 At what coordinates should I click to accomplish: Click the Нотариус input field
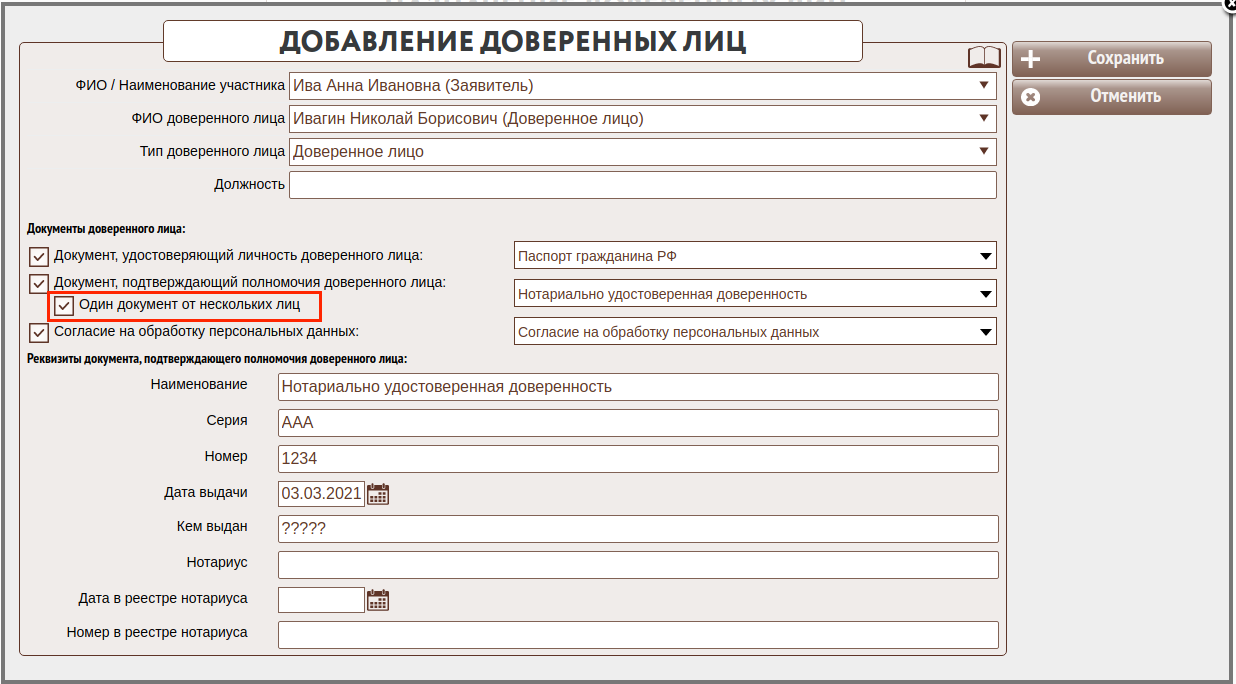tap(638, 565)
